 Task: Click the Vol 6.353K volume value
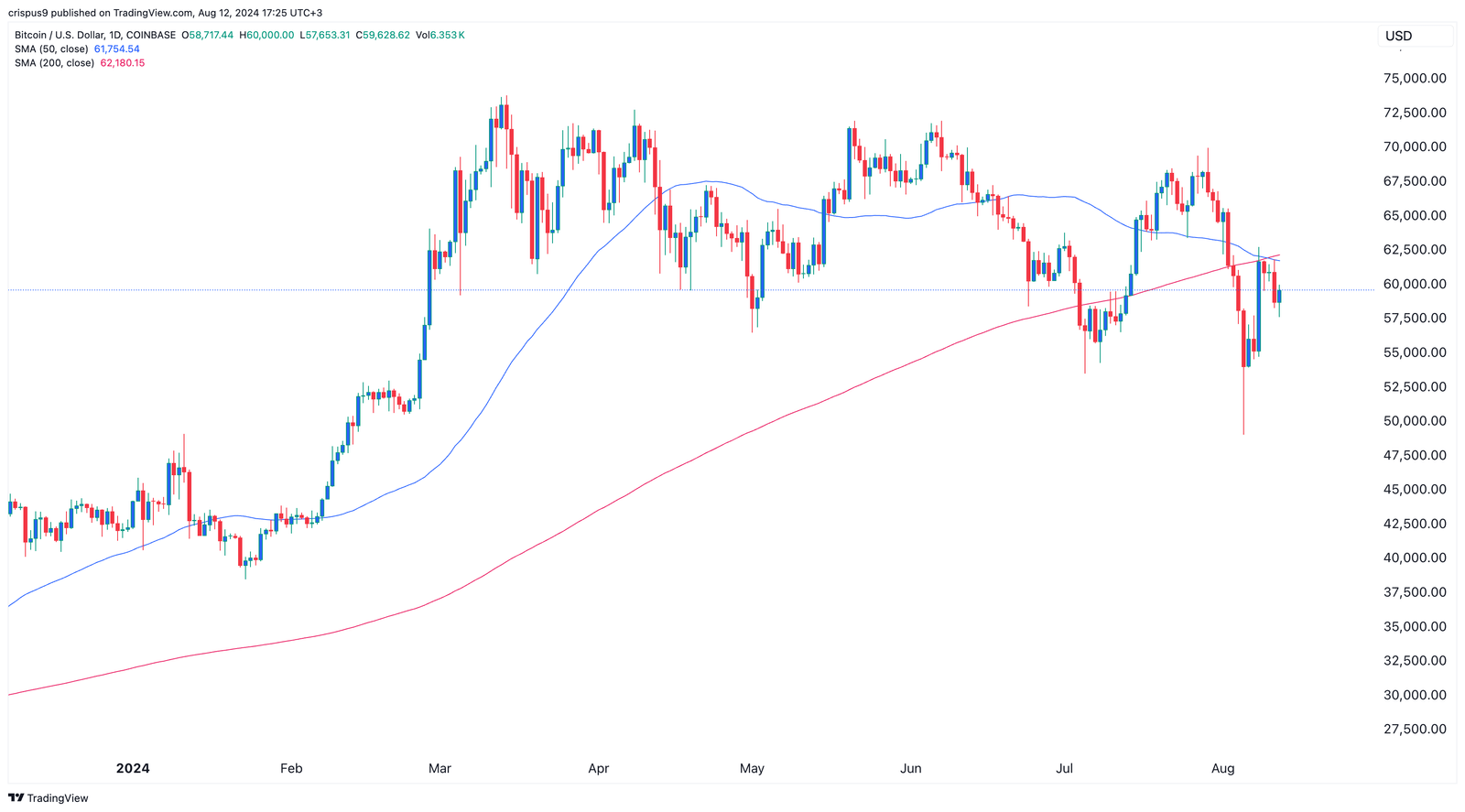(x=440, y=35)
